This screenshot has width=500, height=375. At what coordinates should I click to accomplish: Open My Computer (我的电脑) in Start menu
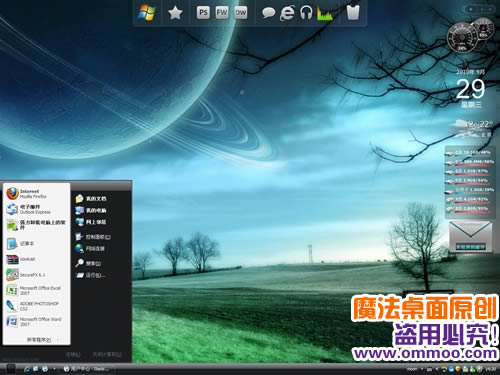click(x=91, y=210)
